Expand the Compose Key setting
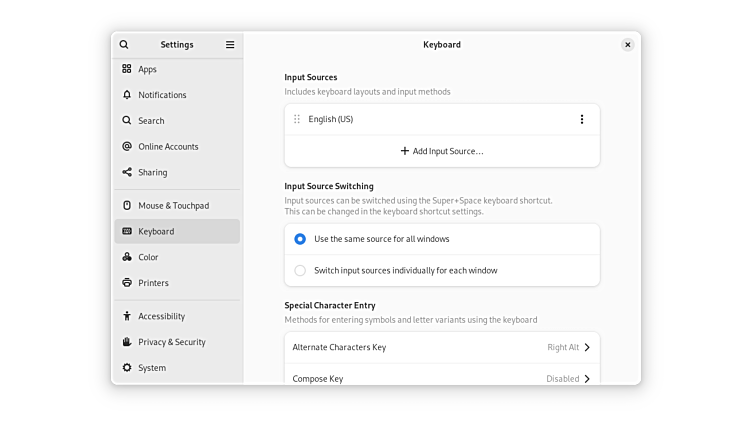752x423 pixels. 441,378
